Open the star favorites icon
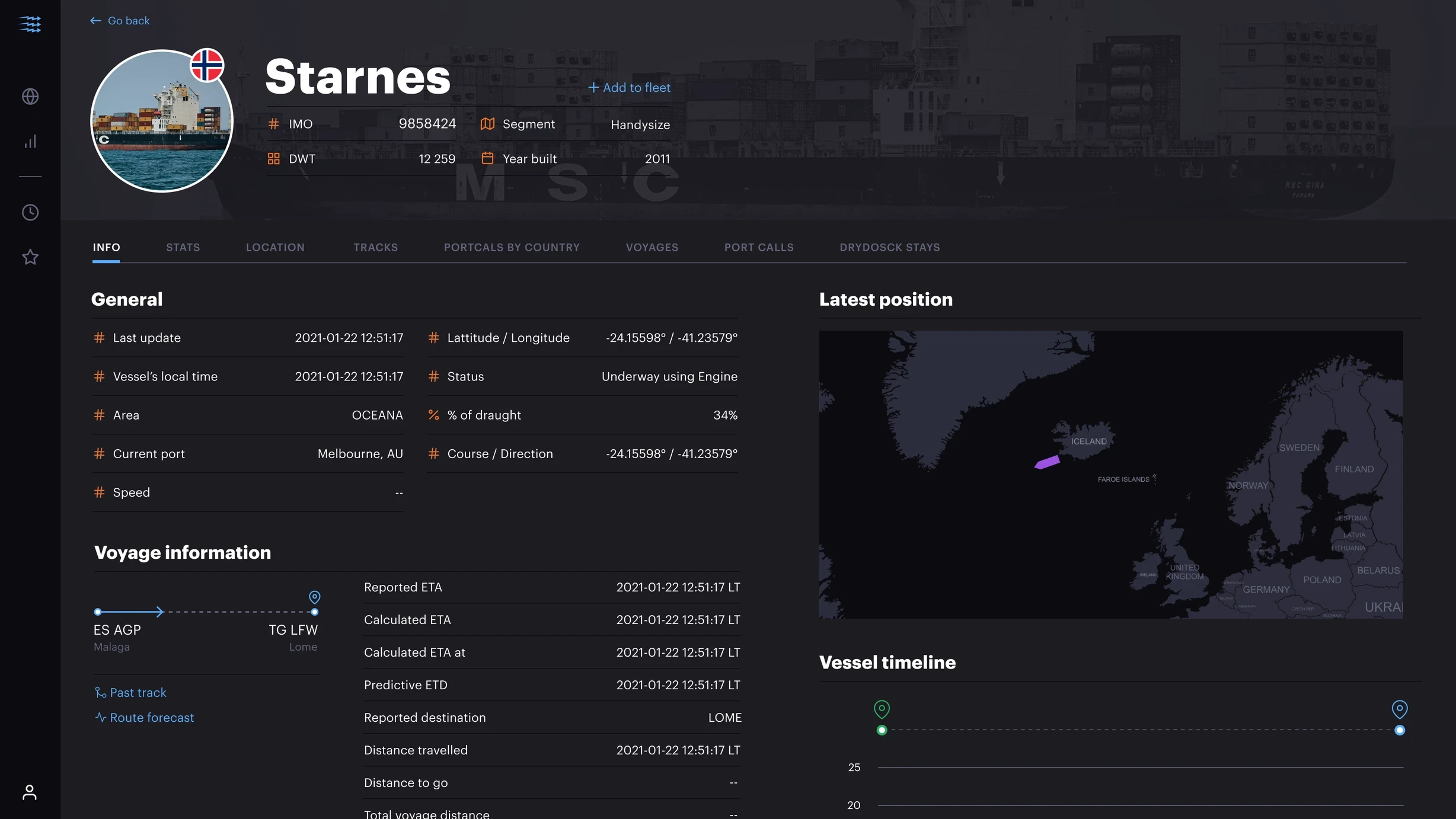1456x819 pixels. 30,257
